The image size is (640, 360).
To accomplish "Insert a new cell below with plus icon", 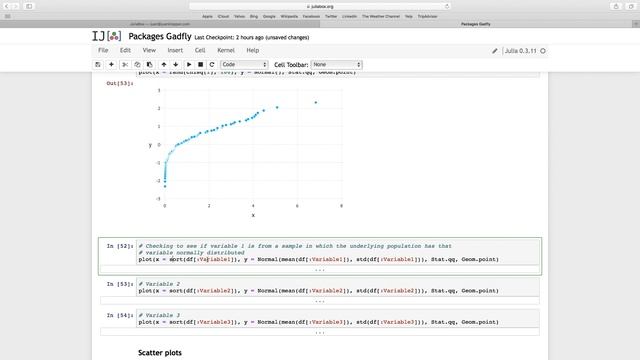I will tap(111, 64).
